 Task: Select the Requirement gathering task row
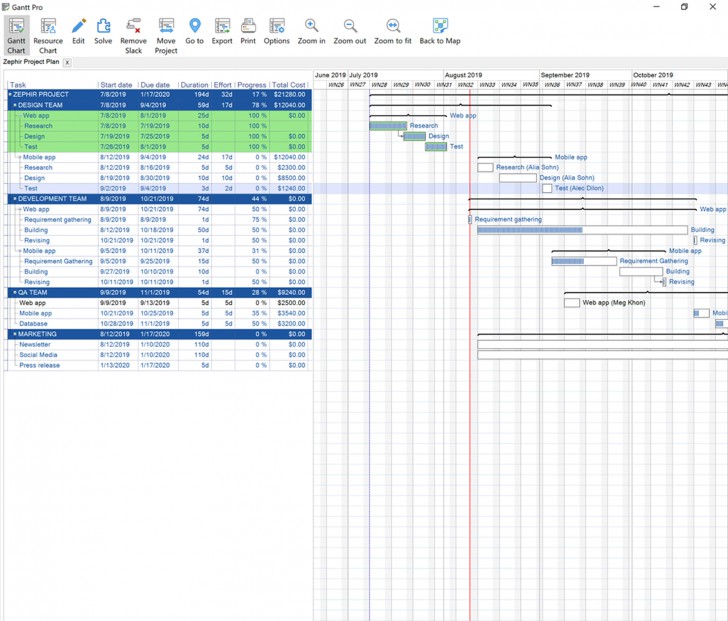tap(159, 220)
